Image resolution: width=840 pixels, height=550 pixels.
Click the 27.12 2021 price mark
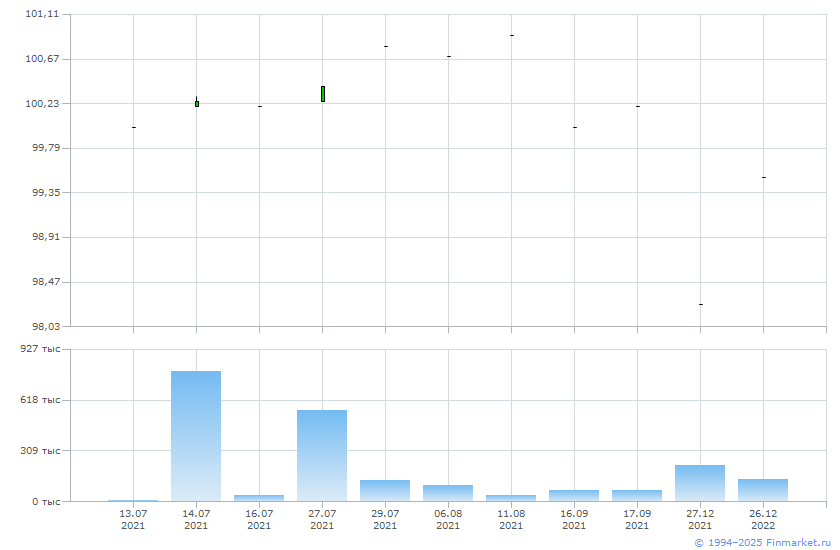pos(701,305)
